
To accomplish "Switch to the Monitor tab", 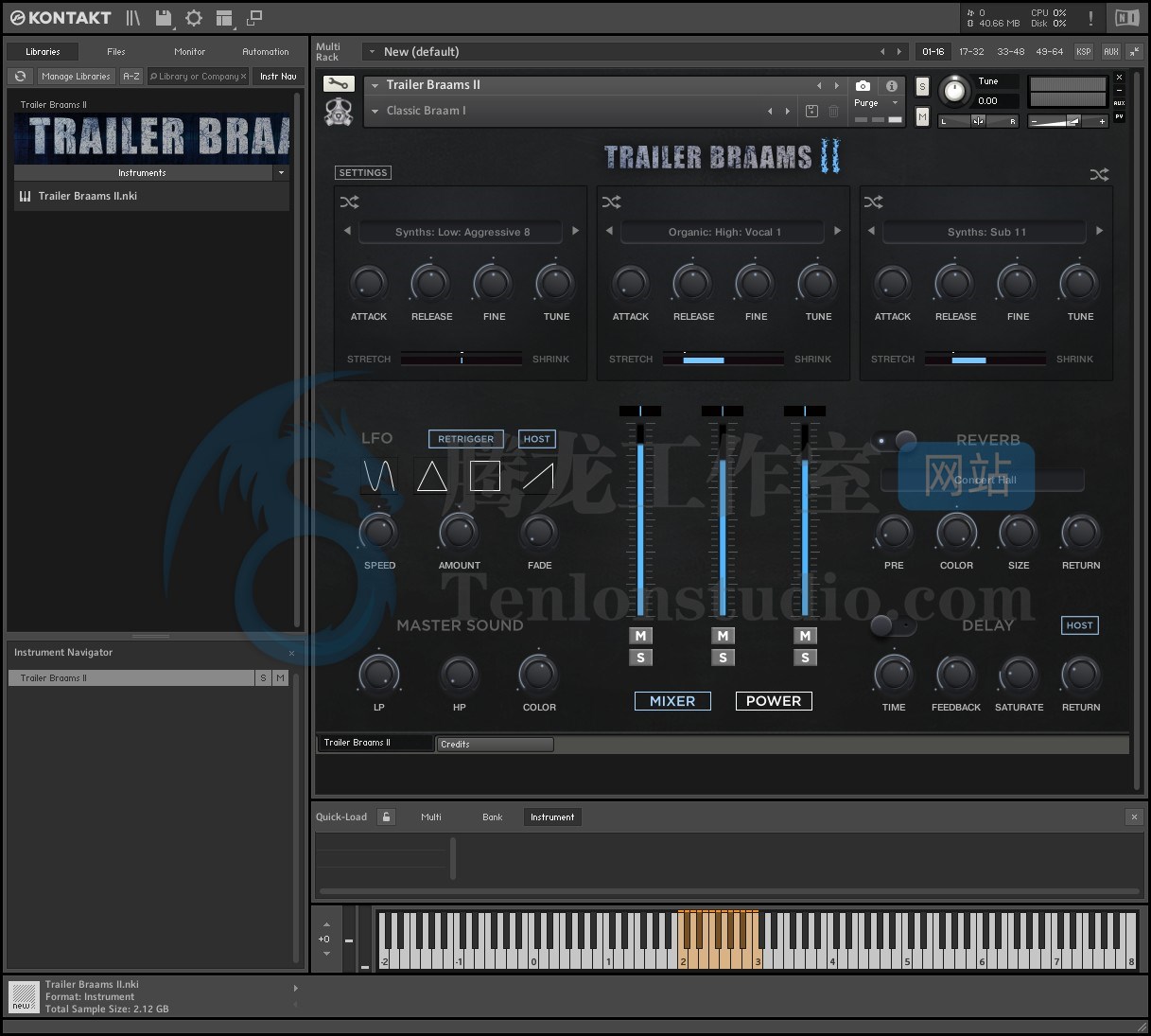I will (x=189, y=52).
